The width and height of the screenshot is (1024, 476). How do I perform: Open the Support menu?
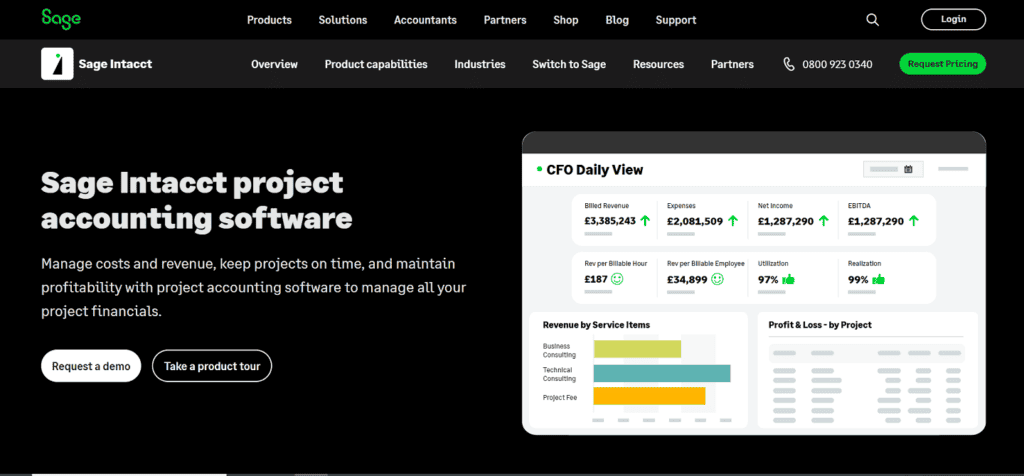676,20
